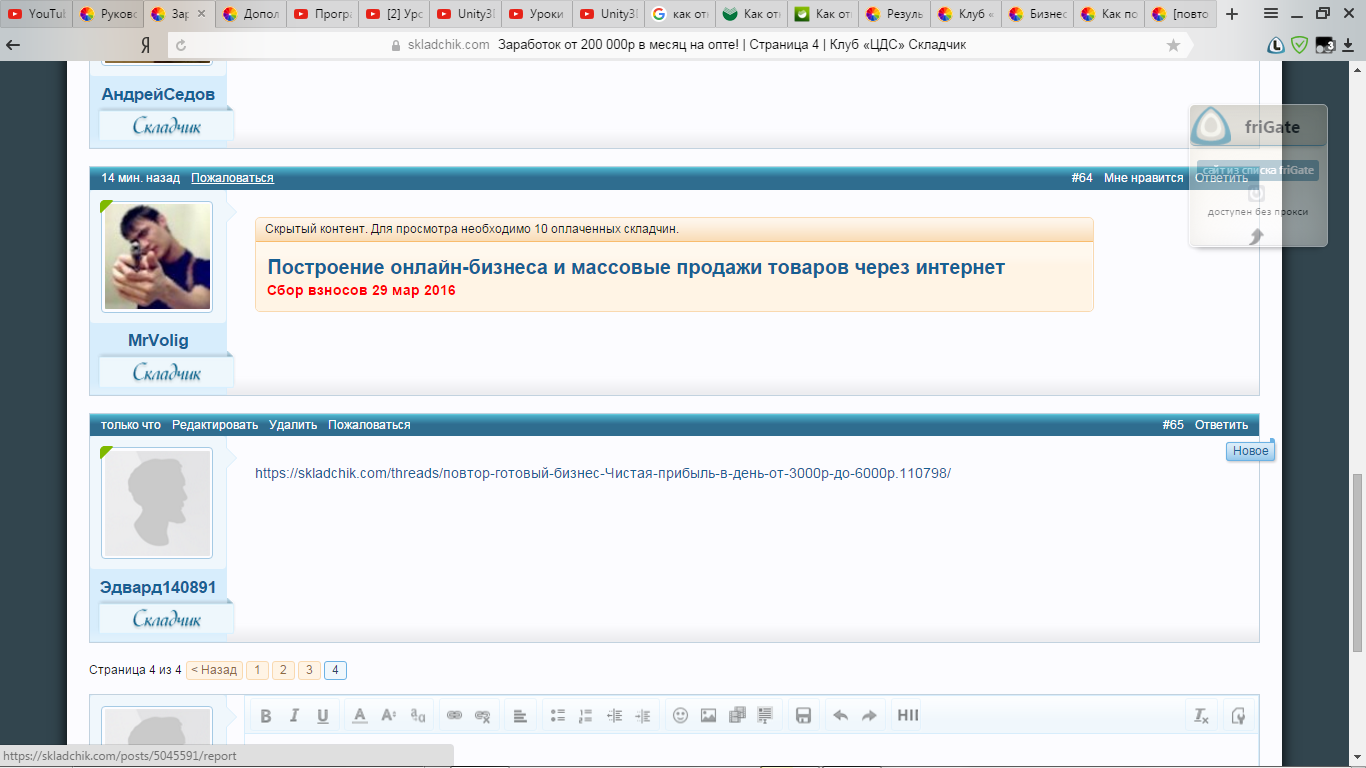Report post #65 with 'Пожаловаться'

tap(369, 425)
